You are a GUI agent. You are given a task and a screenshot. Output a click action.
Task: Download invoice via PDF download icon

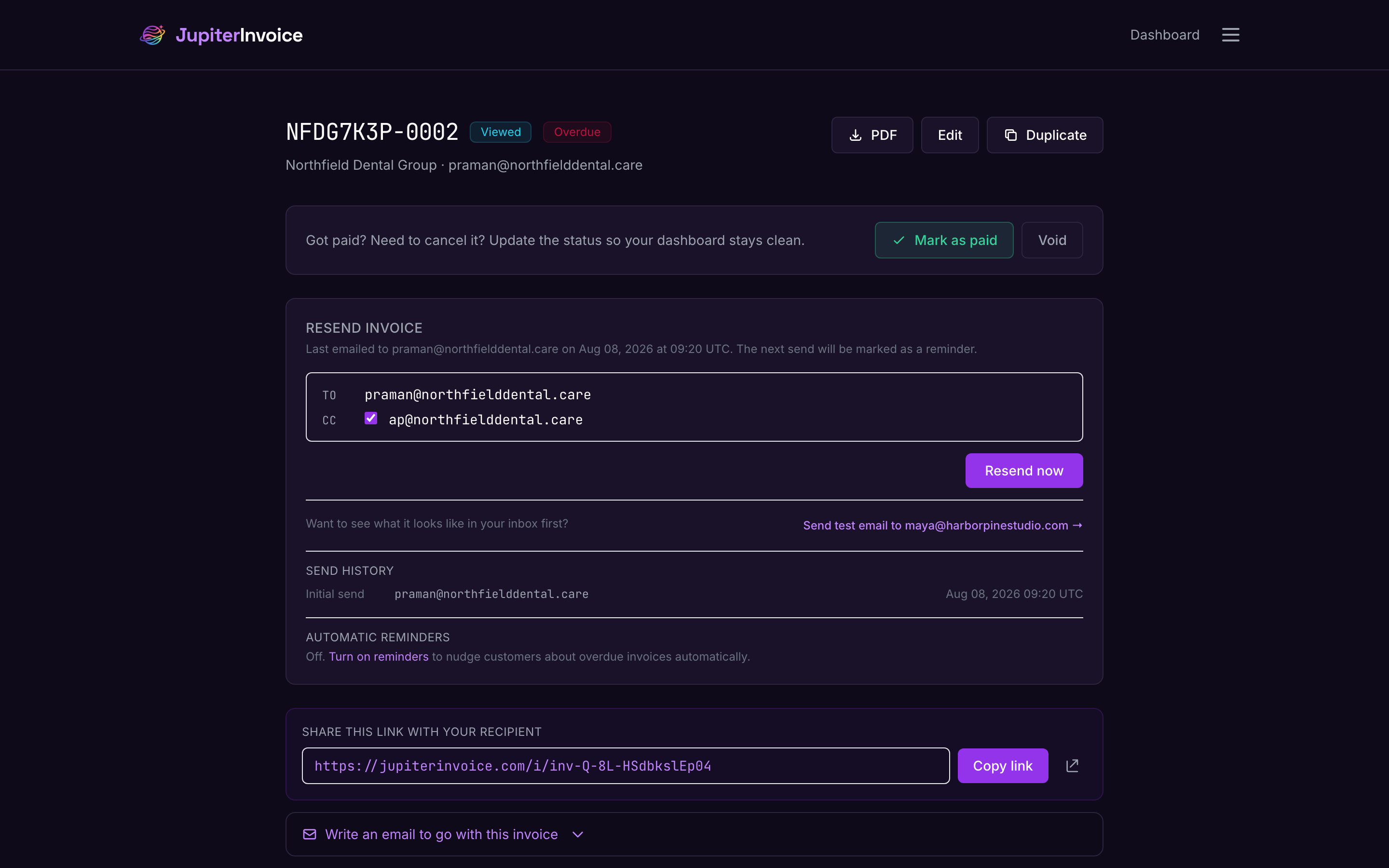point(855,135)
